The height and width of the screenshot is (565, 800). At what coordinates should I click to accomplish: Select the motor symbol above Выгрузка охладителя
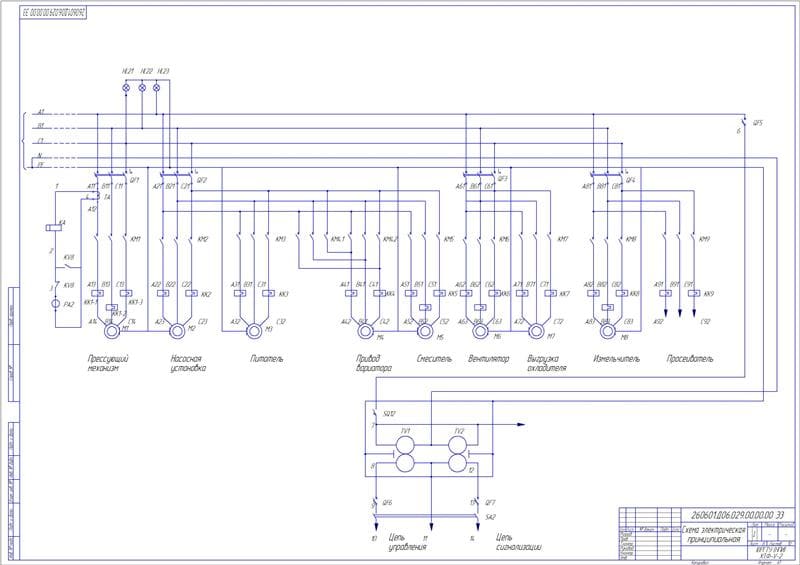click(536, 331)
